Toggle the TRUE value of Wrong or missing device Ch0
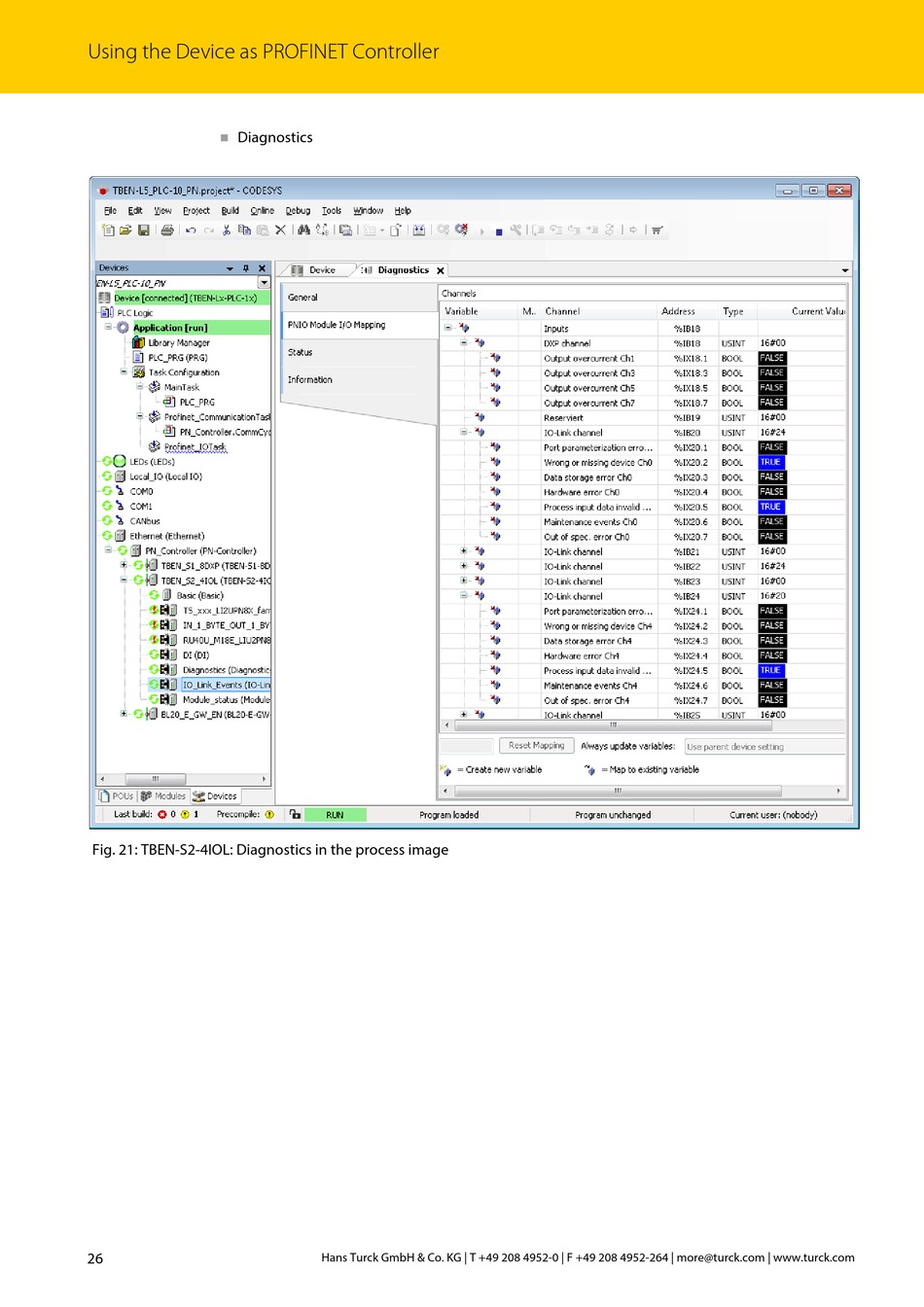The width and height of the screenshot is (924, 1307). (771, 462)
